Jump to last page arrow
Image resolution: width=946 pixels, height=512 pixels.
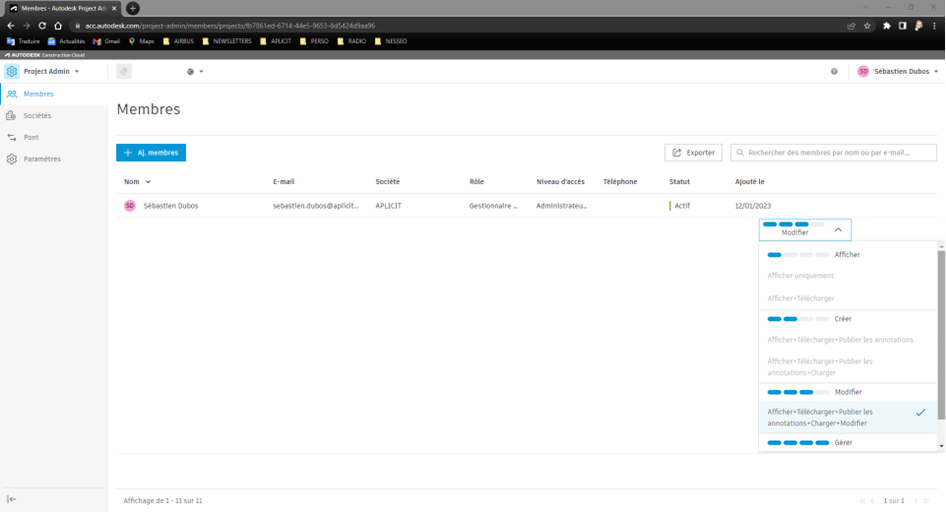(926, 501)
